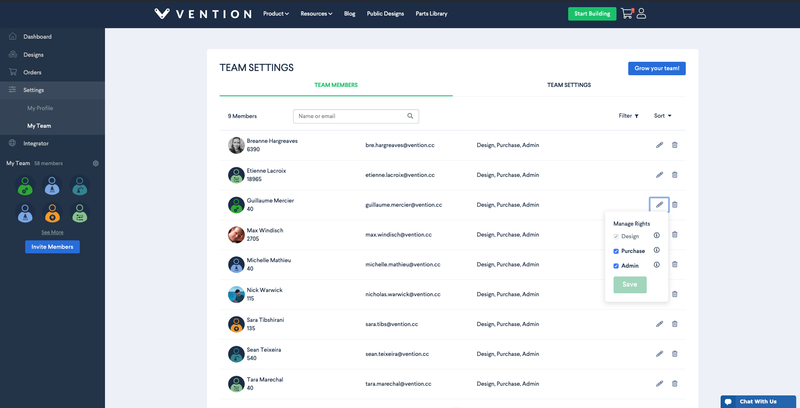Open the Resources dropdown menu
The image size is (800, 408).
point(316,14)
